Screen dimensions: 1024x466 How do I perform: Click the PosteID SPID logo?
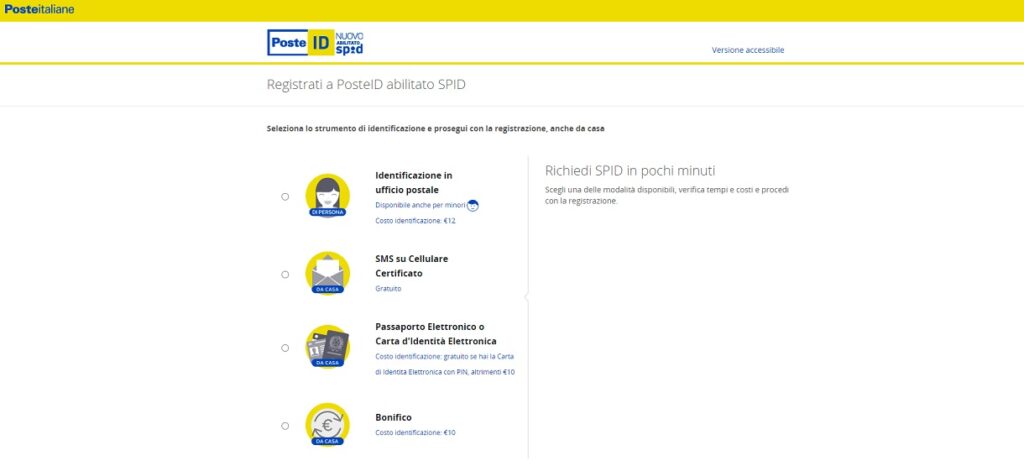(315, 42)
